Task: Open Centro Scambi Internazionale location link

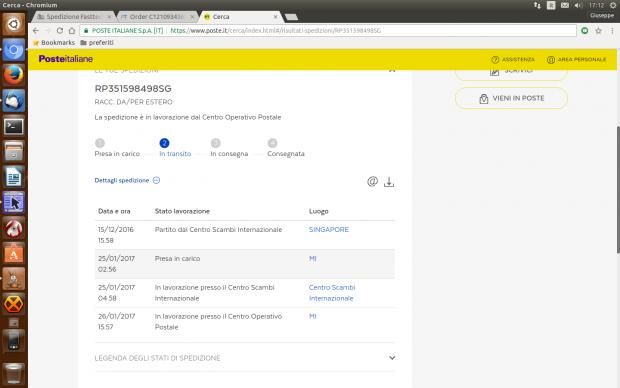Action: pyautogui.click(x=332, y=293)
